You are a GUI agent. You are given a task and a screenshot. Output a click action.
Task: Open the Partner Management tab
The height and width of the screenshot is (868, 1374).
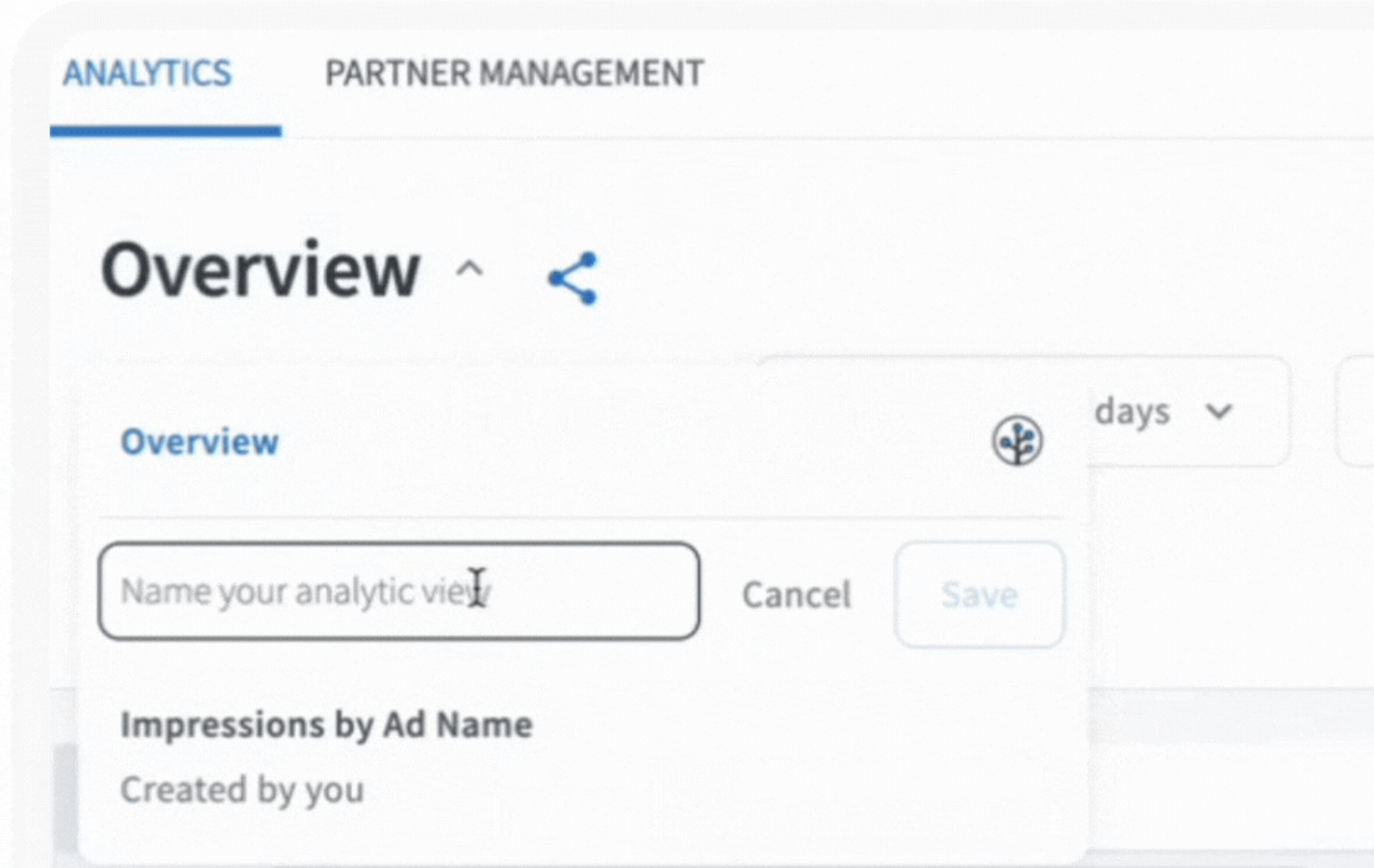click(514, 73)
